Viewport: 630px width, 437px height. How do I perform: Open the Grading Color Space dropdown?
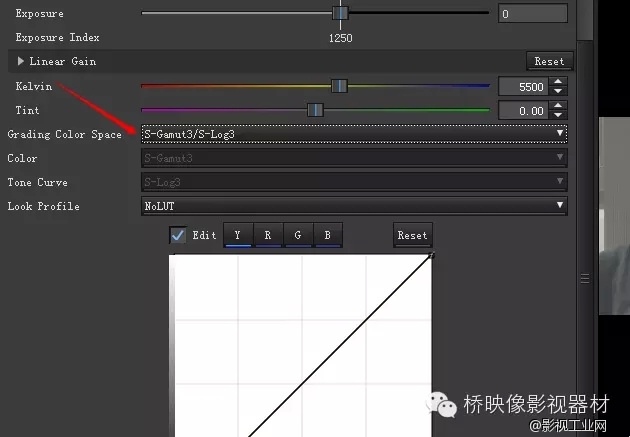pyautogui.click(x=354, y=133)
